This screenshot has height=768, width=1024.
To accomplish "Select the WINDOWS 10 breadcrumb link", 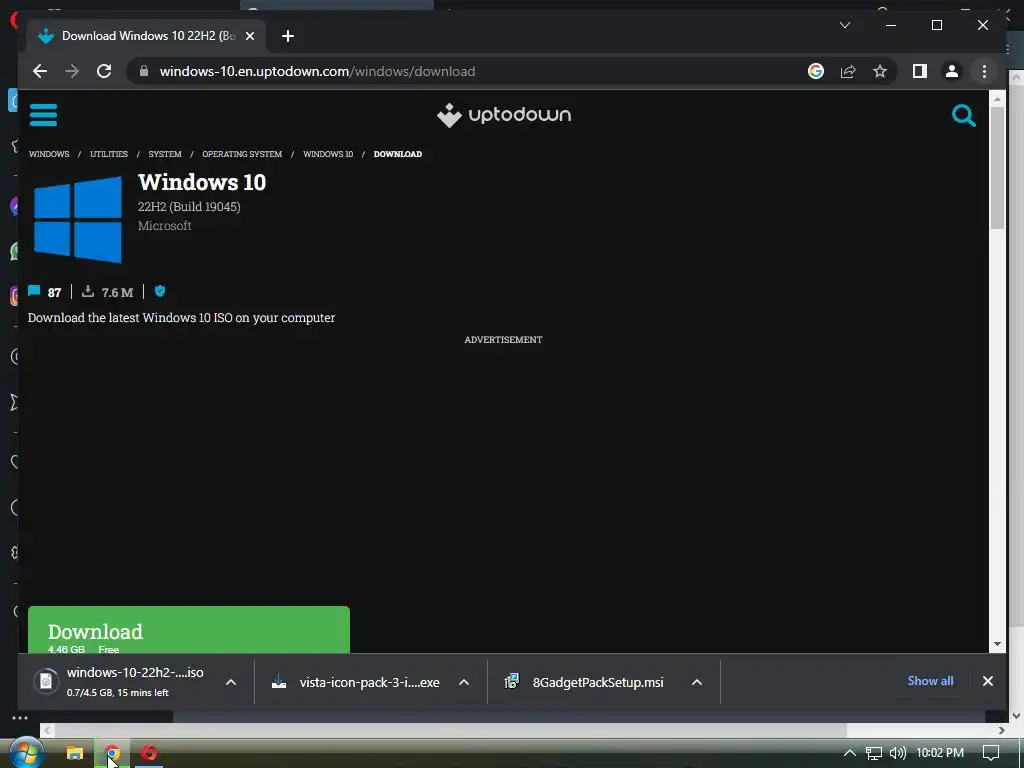I will (x=328, y=154).
